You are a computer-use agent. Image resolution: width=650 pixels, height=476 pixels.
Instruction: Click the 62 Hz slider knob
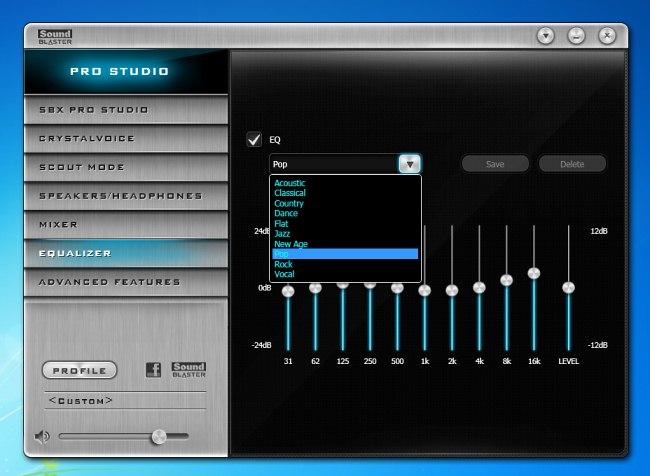[x=315, y=287]
